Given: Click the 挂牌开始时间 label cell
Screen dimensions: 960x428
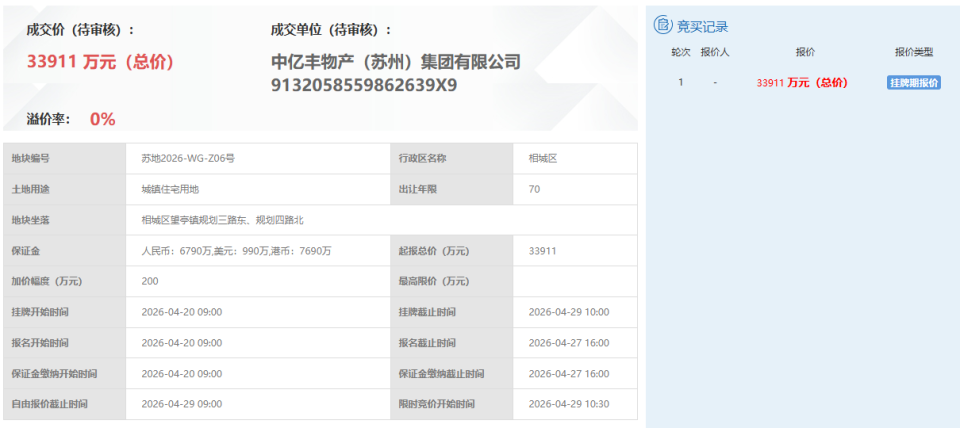Looking at the screenshot, I should coord(64,312).
